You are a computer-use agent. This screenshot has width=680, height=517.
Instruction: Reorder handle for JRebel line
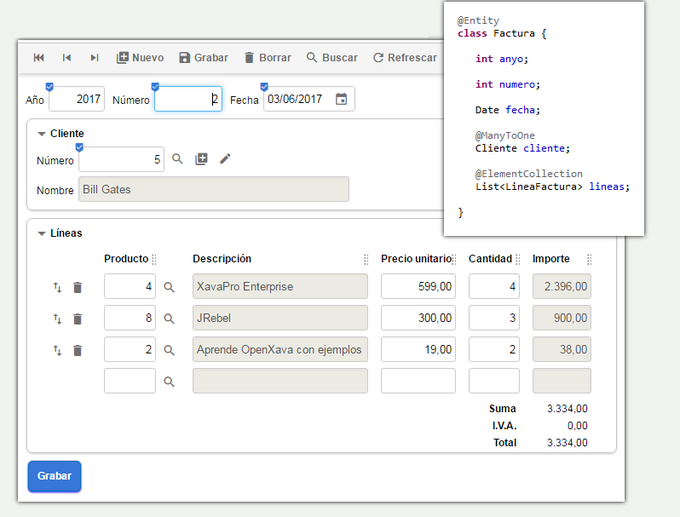[x=57, y=319]
